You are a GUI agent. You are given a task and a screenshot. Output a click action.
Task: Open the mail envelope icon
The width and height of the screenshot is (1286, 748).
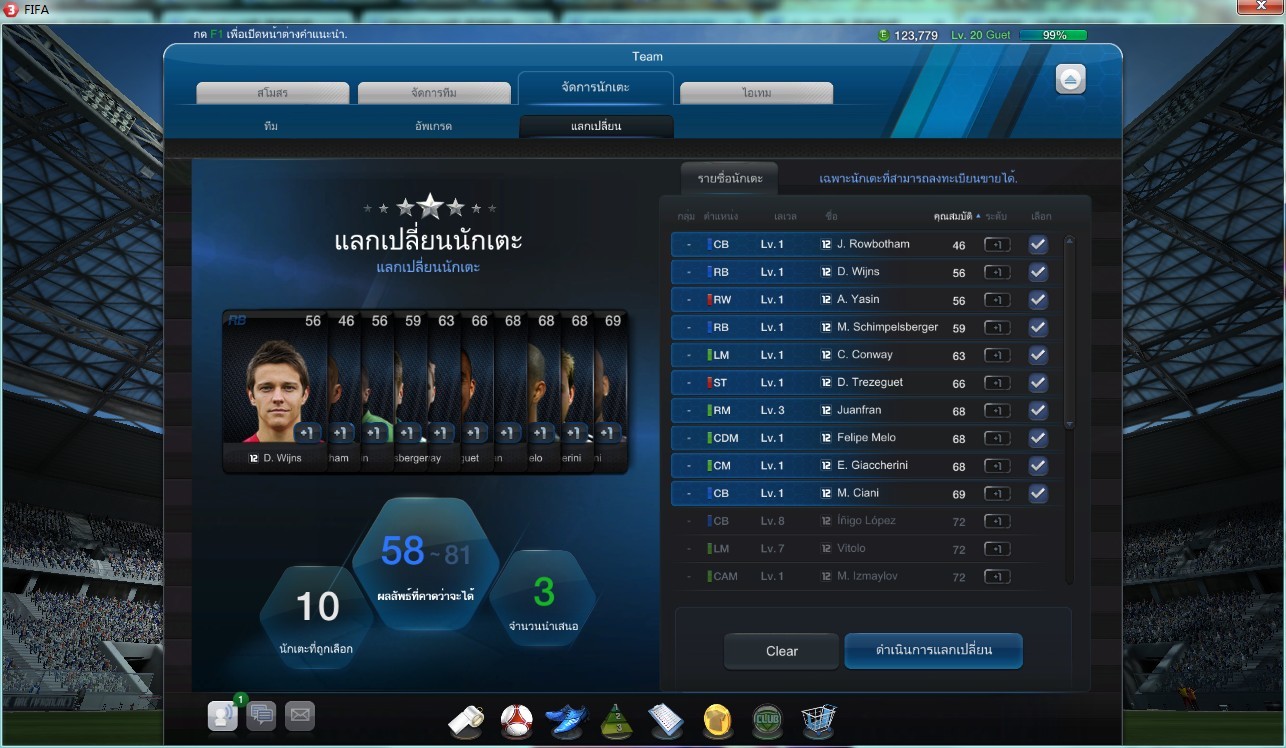point(300,715)
